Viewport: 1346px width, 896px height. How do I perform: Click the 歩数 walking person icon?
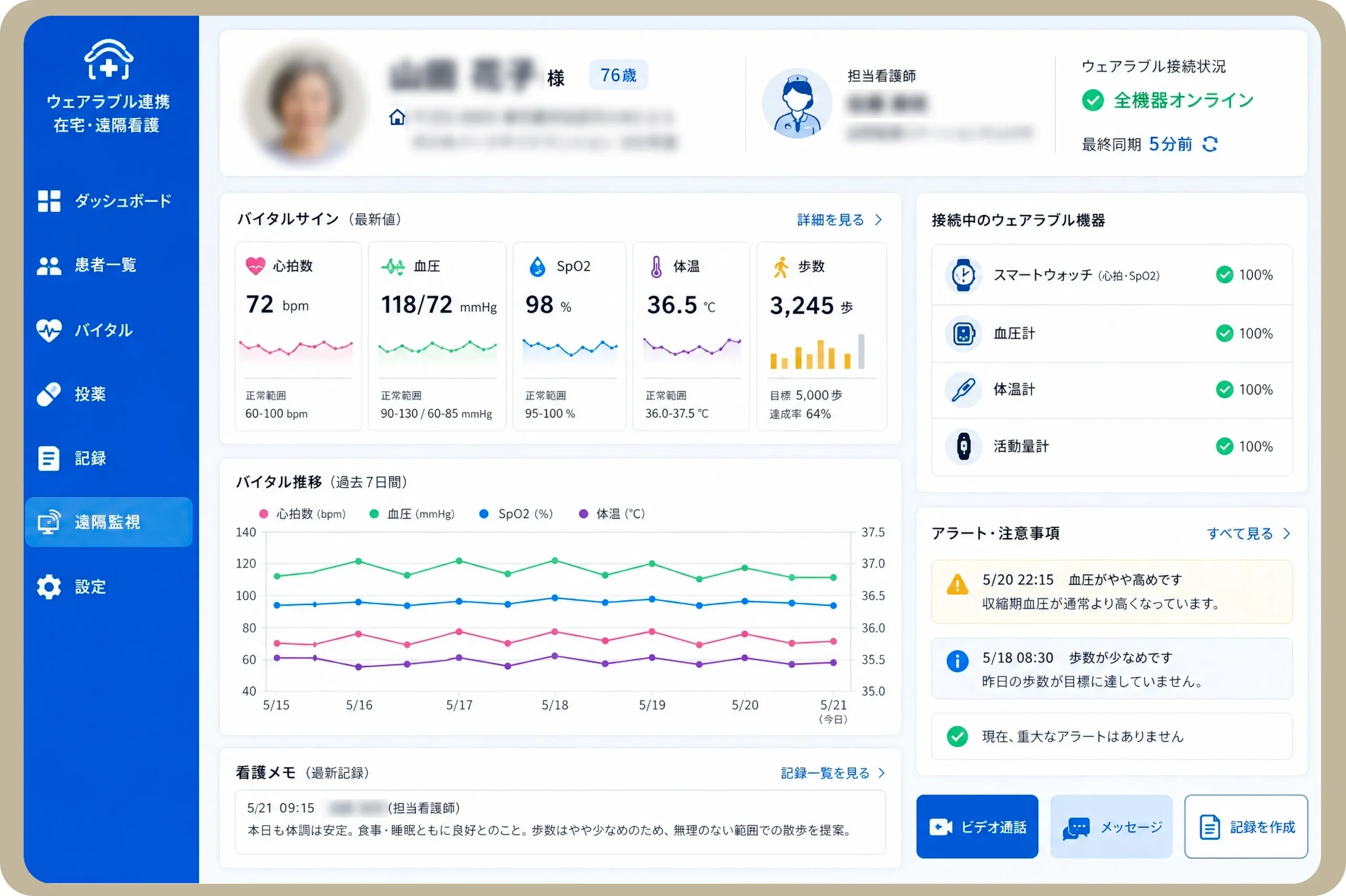pos(781,267)
